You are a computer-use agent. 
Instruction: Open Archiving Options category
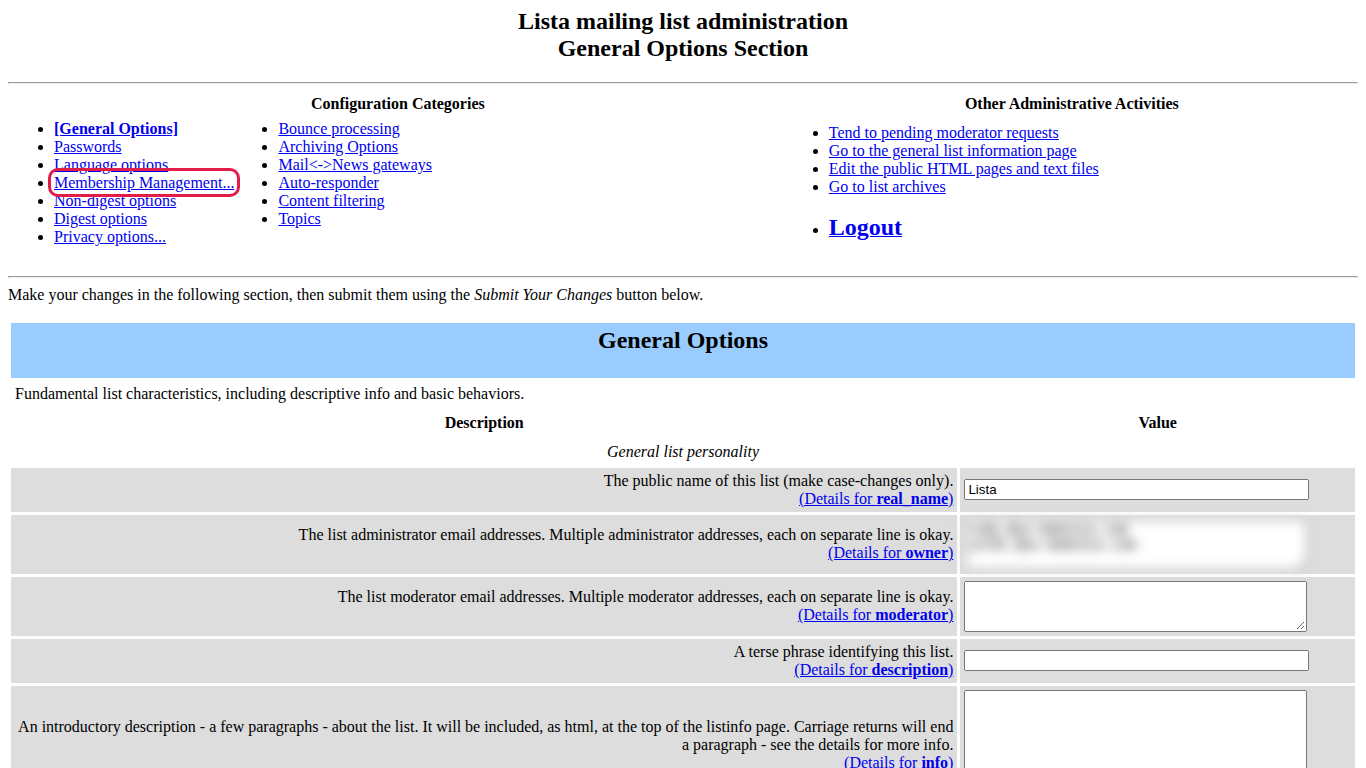coord(338,147)
